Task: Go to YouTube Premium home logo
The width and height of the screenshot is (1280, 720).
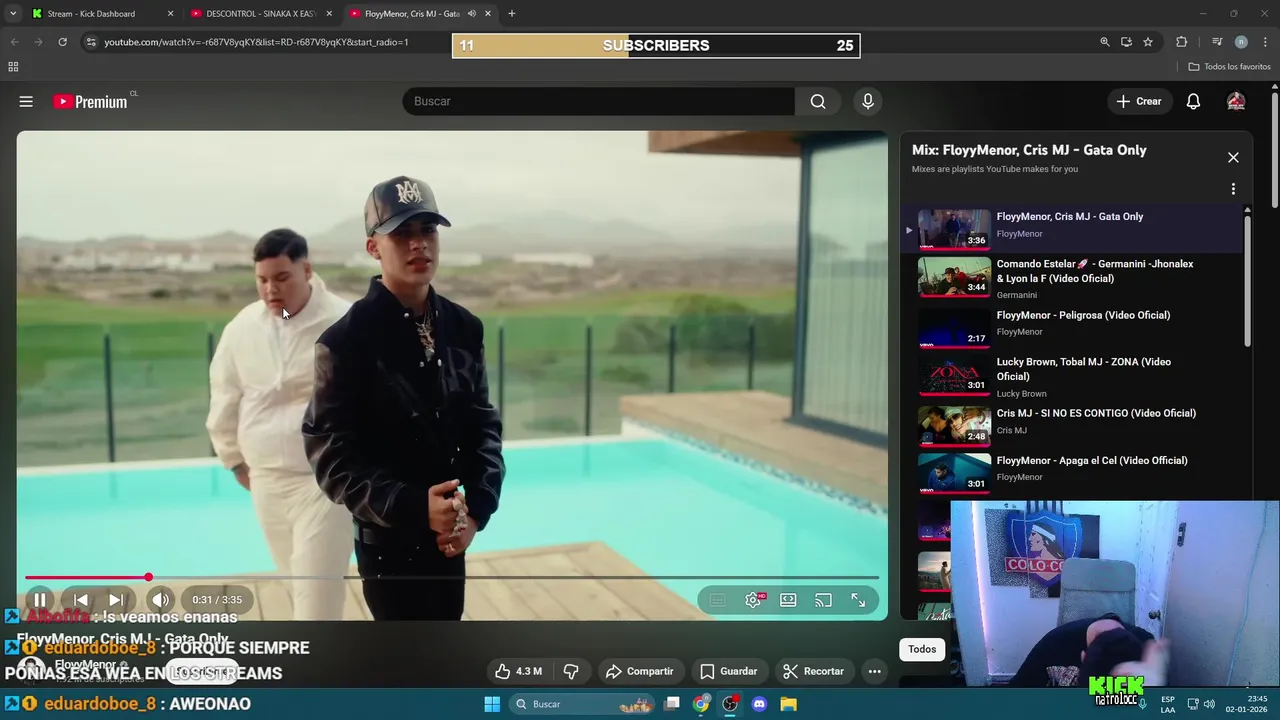Action: click(x=91, y=101)
